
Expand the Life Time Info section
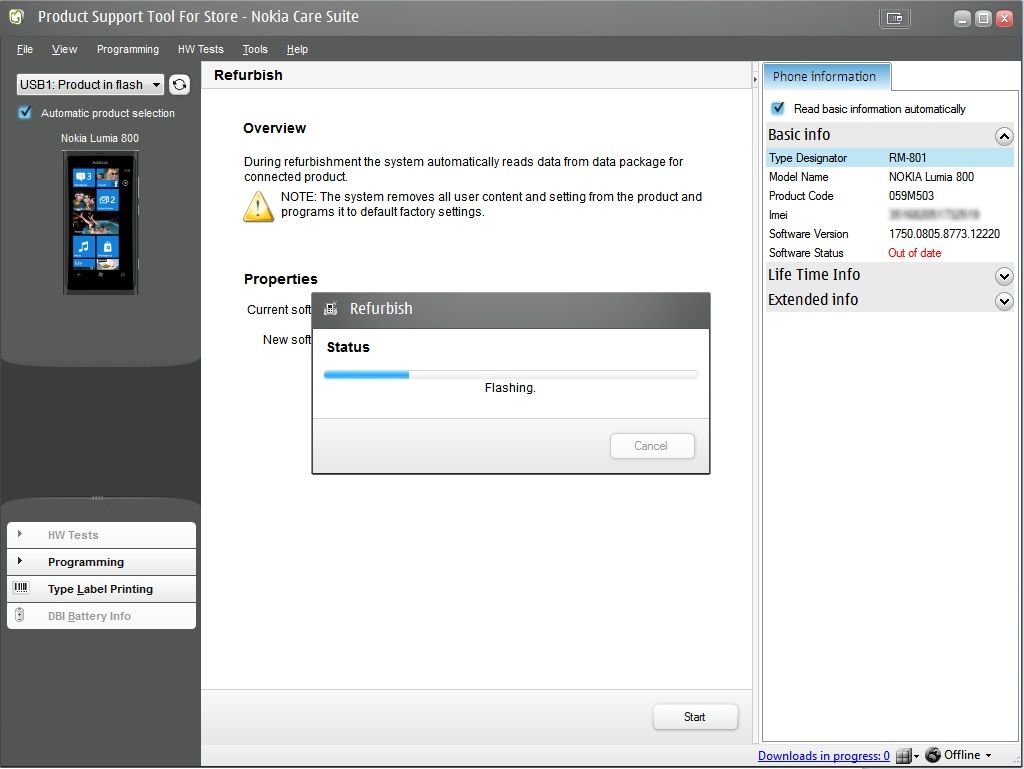coord(1004,276)
